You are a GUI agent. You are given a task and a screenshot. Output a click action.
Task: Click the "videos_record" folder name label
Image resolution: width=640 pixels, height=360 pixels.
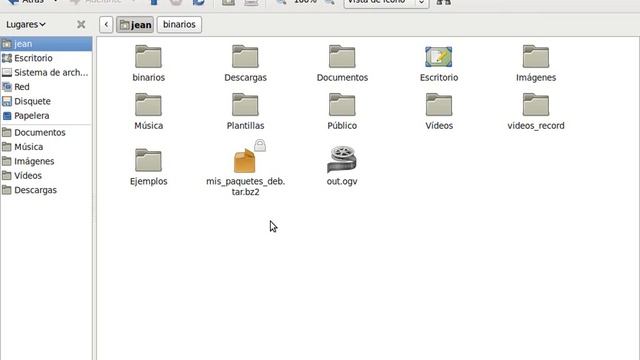pyautogui.click(x=536, y=125)
